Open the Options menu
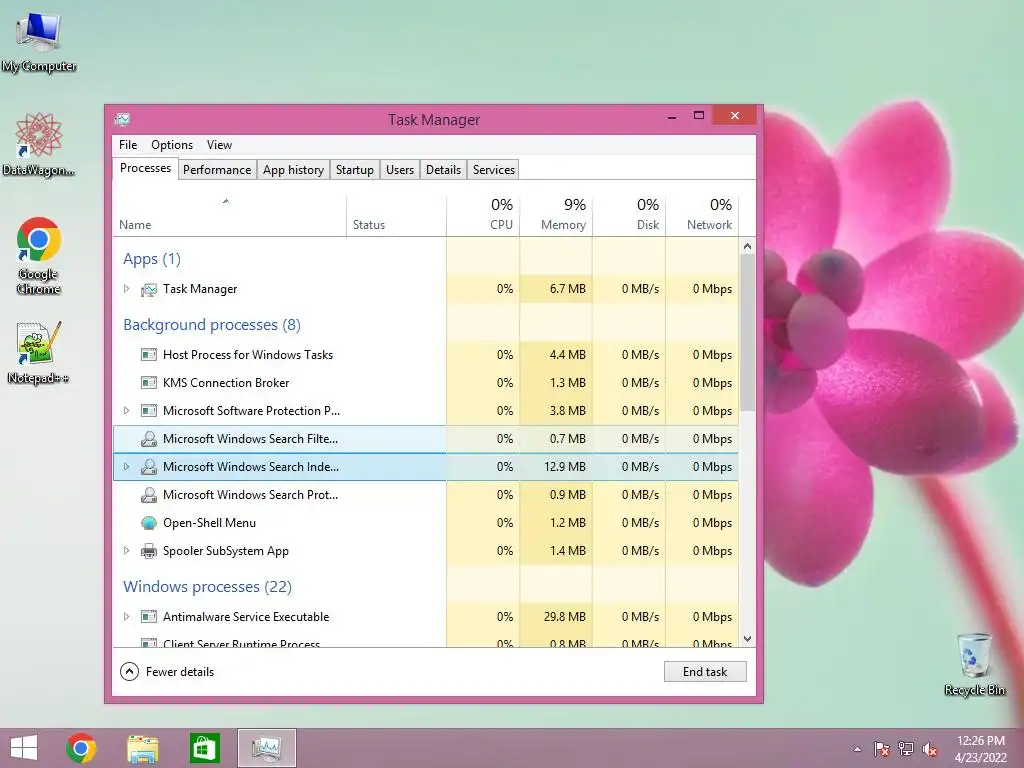This screenshot has width=1024, height=768. (x=172, y=145)
